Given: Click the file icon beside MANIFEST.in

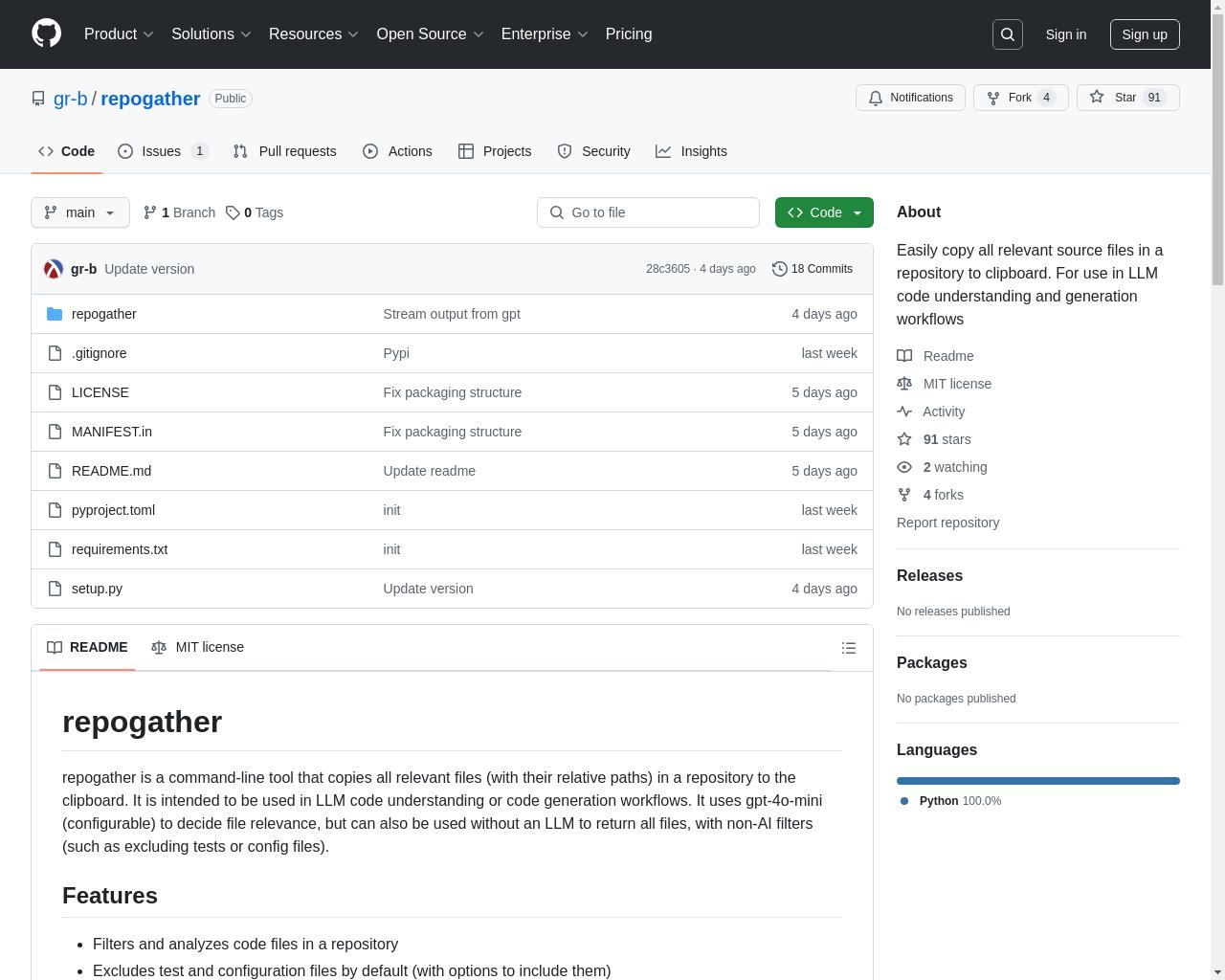Looking at the screenshot, I should (x=55, y=432).
